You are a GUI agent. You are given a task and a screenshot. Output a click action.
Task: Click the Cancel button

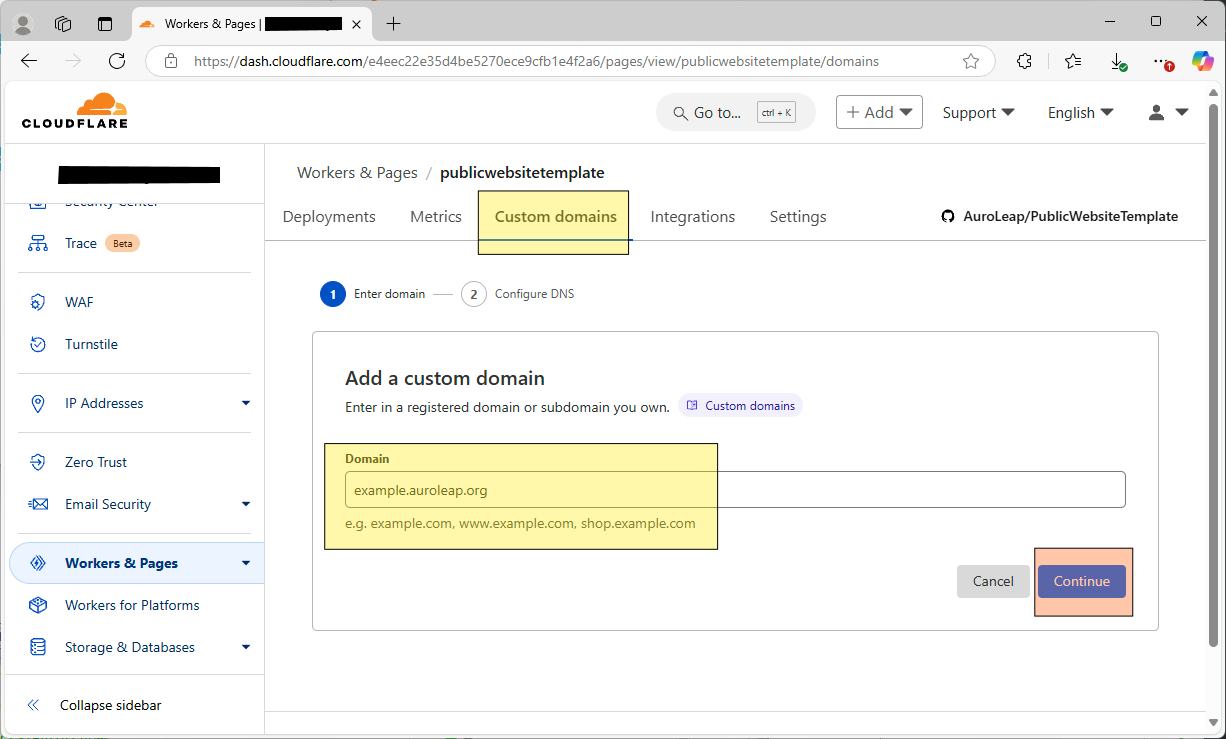coord(993,581)
